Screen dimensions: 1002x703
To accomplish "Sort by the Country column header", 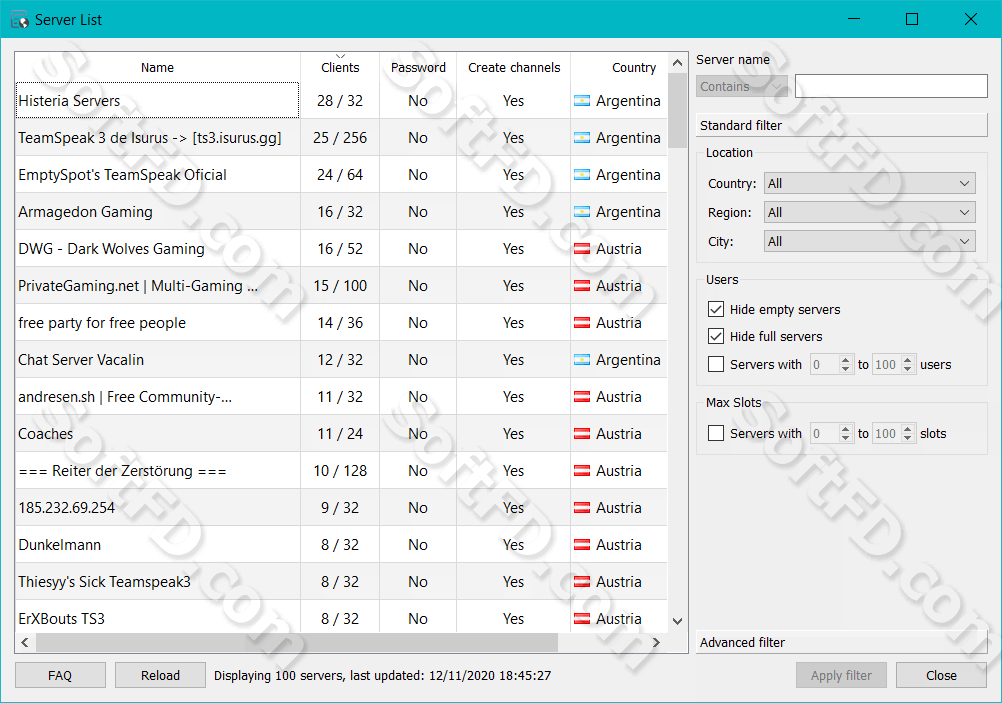I will coord(619,67).
